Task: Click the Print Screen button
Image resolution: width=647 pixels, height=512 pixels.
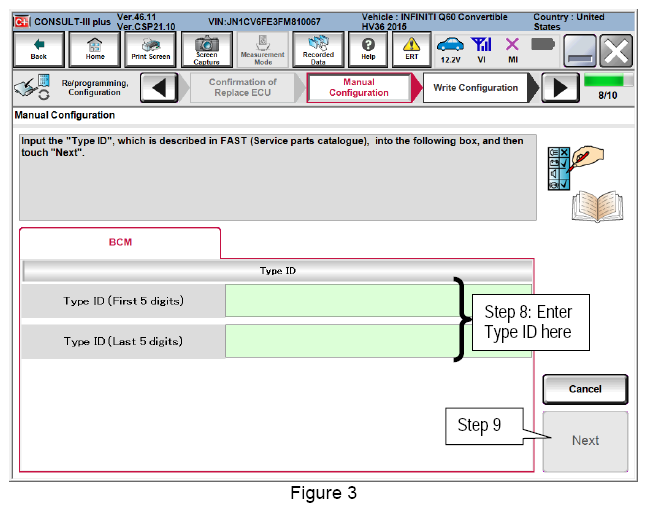Action: (x=151, y=50)
